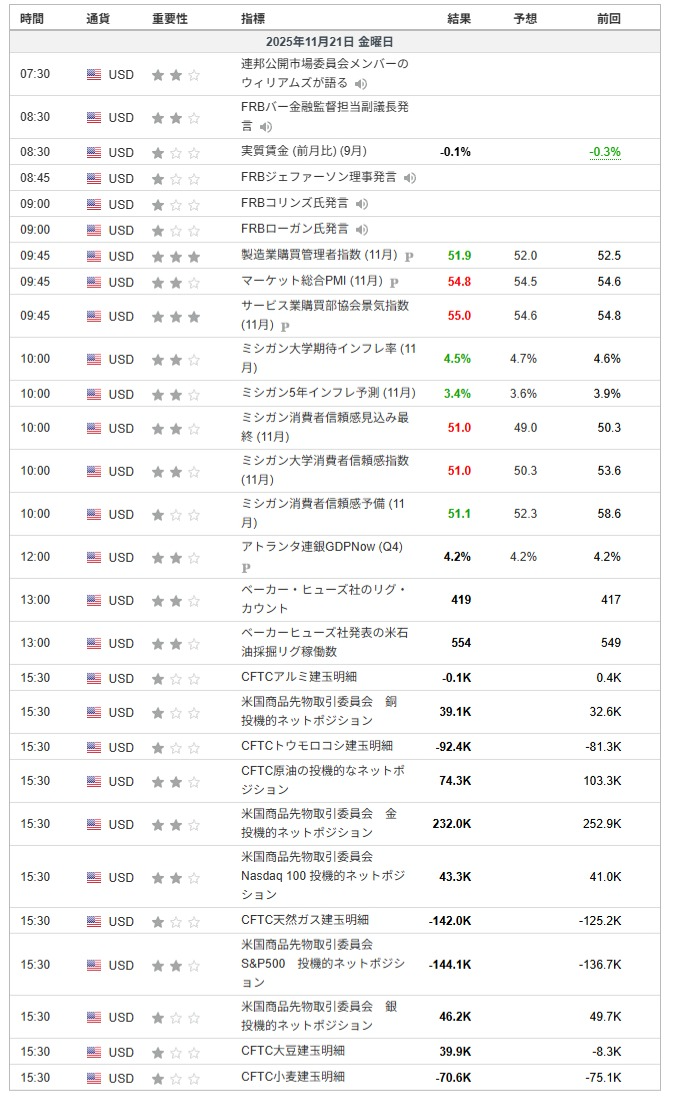Click speaker icon beside FRBローガン氏発言
Viewport: 674px width, 1097px height.
[362, 230]
